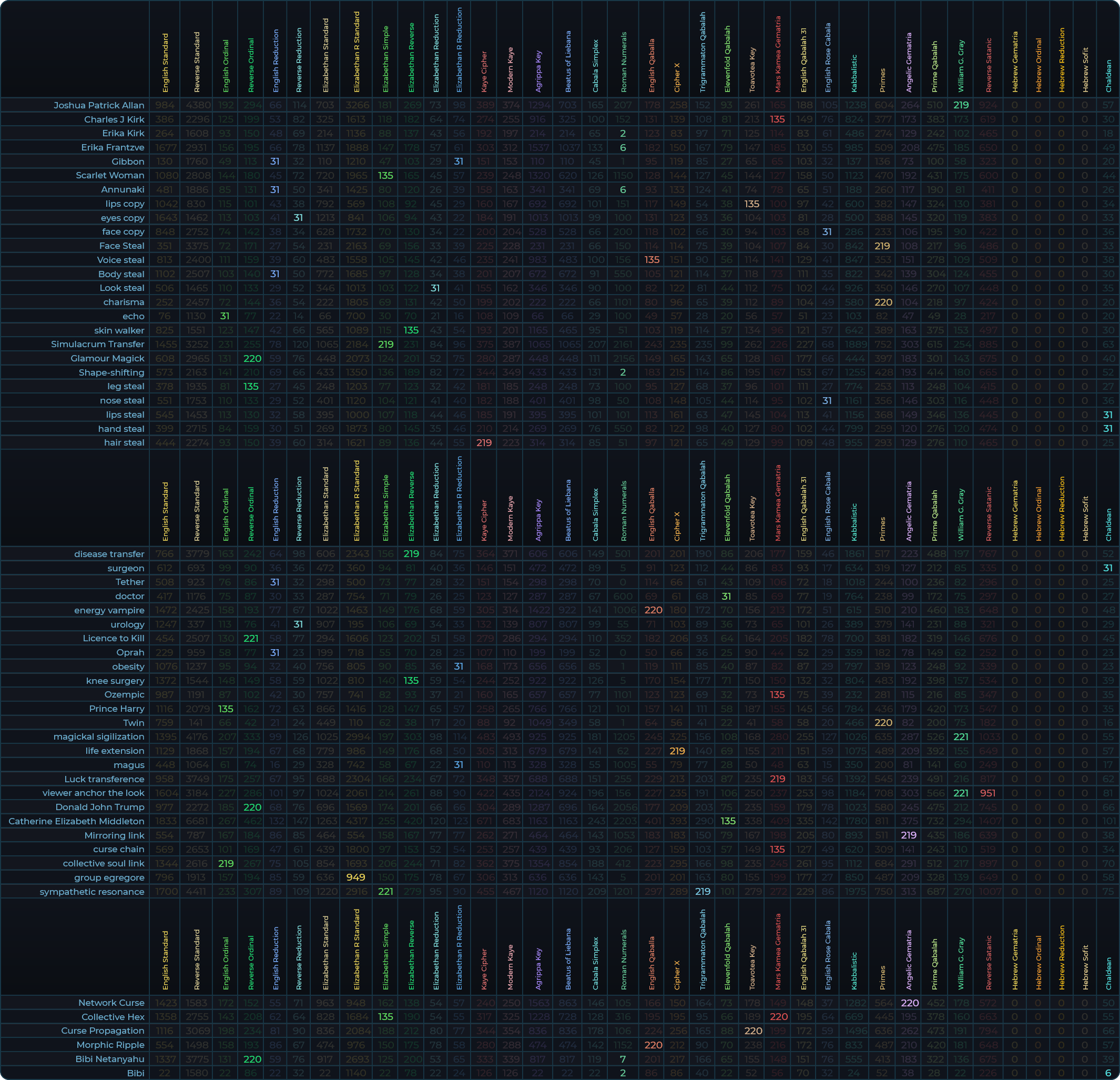This screenshot has width=1120, height=1080.
Task: Click the 'Roman Numerals' header in top table
Action: point(623,62)
